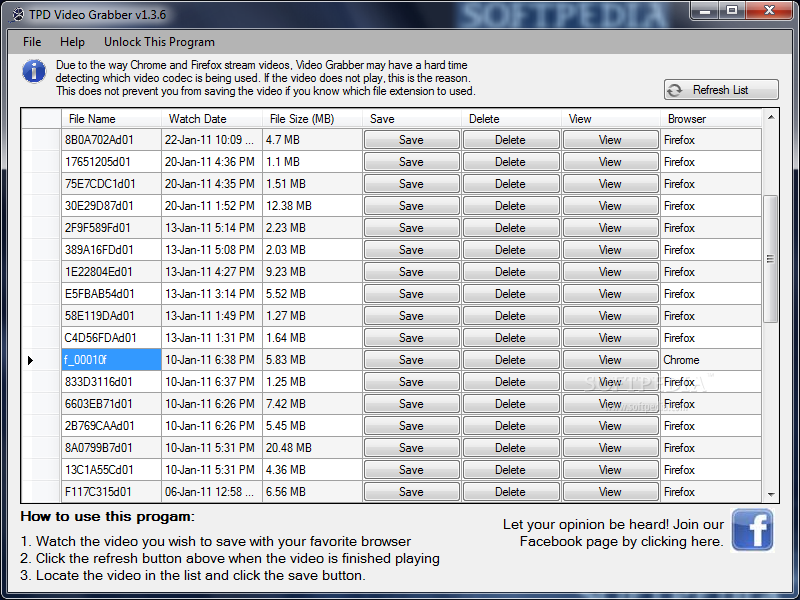Viewport: 800px width, 600px height.
Task: Click the TPD Video Grabber title bar icon
Action: (x=17, y=14)
